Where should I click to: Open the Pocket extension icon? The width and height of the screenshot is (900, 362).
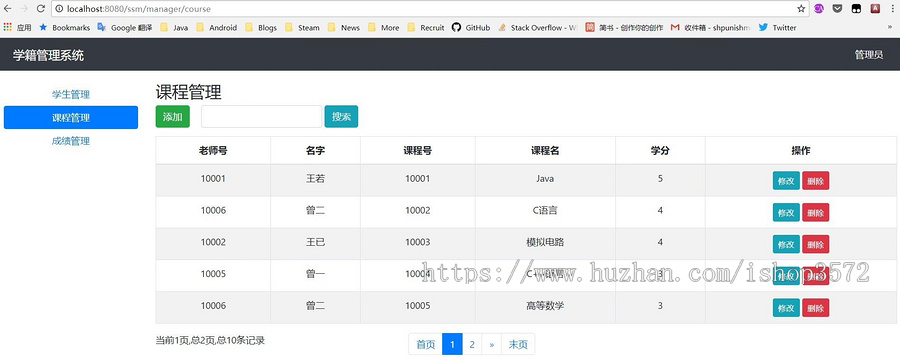click(x=837, y=9)
